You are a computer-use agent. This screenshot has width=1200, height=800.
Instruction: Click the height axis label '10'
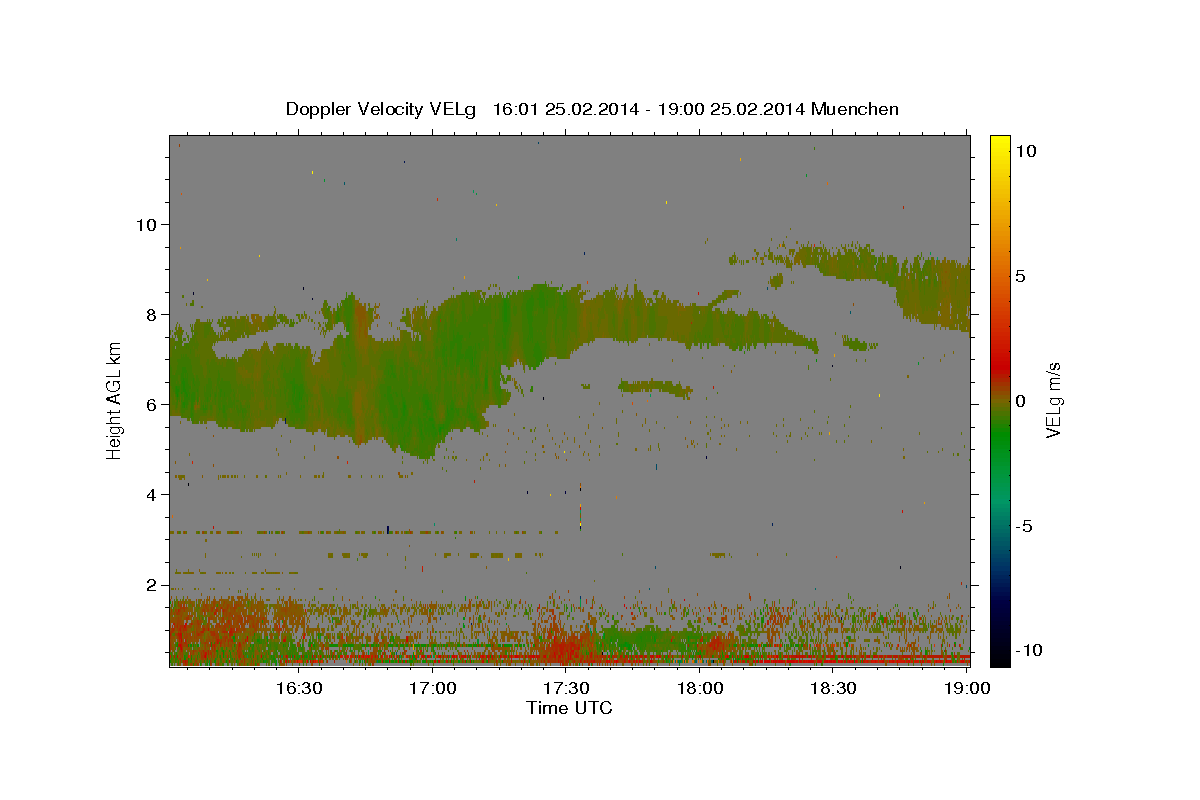[x=145, y=224]
